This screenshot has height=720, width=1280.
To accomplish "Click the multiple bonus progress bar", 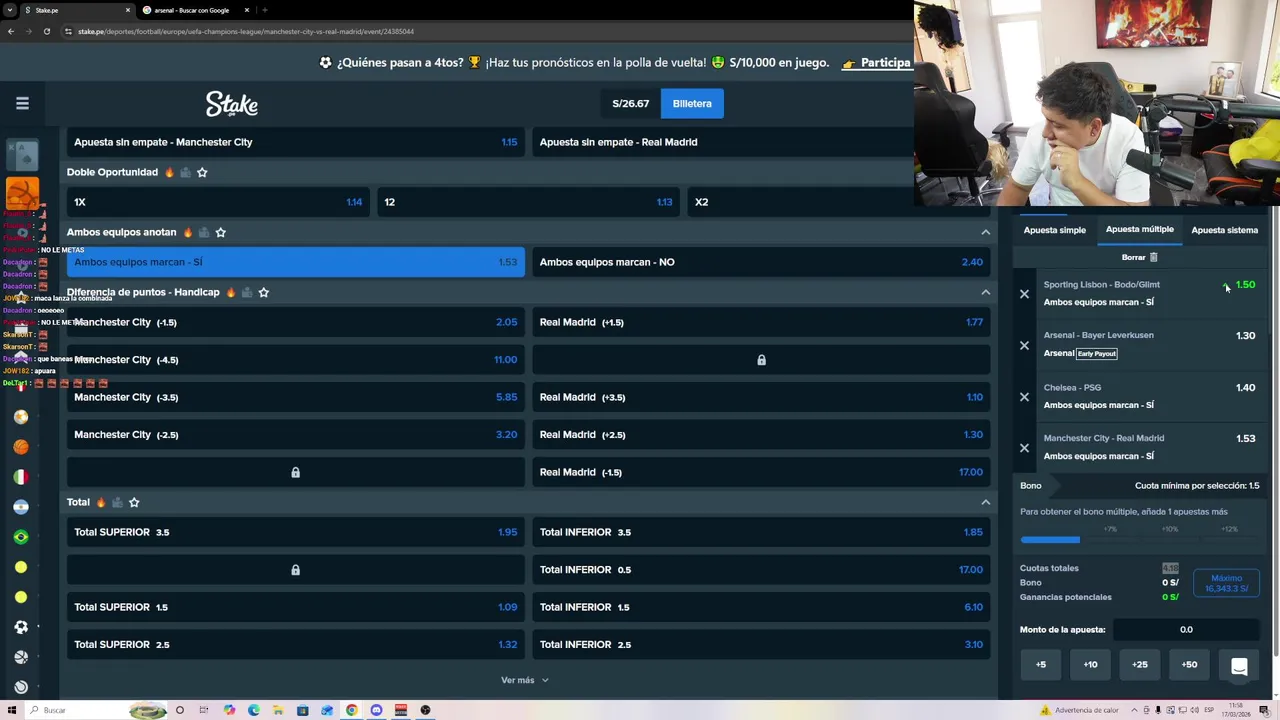I will [x=1139, y=540].
